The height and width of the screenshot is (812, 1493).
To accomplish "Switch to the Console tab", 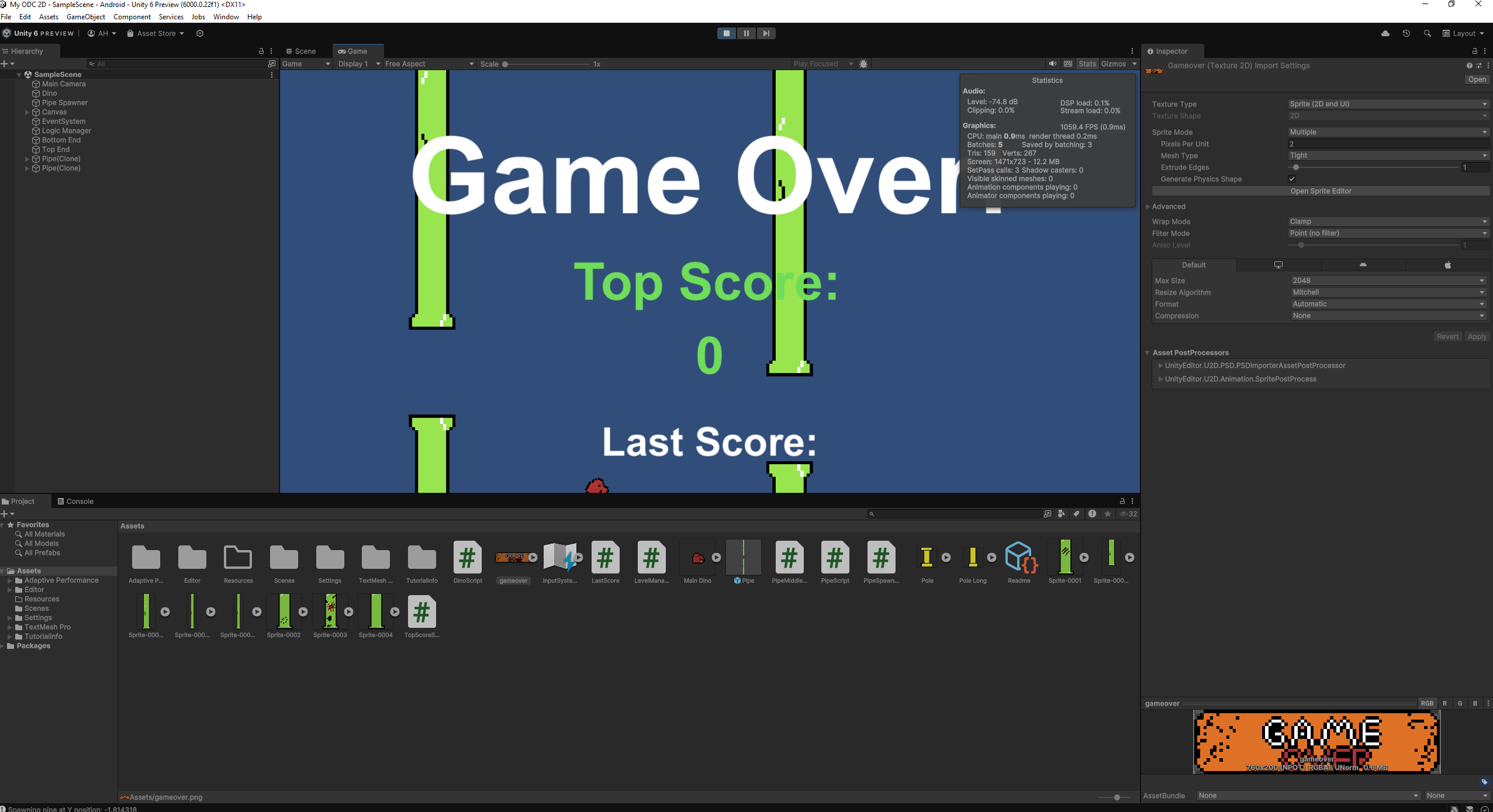I will 75,502.
